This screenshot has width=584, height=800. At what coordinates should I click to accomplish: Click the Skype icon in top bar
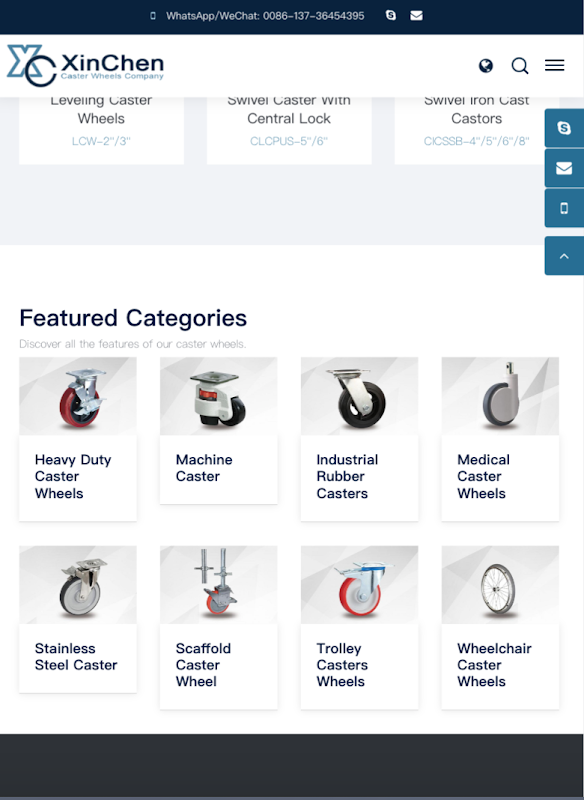click(391, 15)
